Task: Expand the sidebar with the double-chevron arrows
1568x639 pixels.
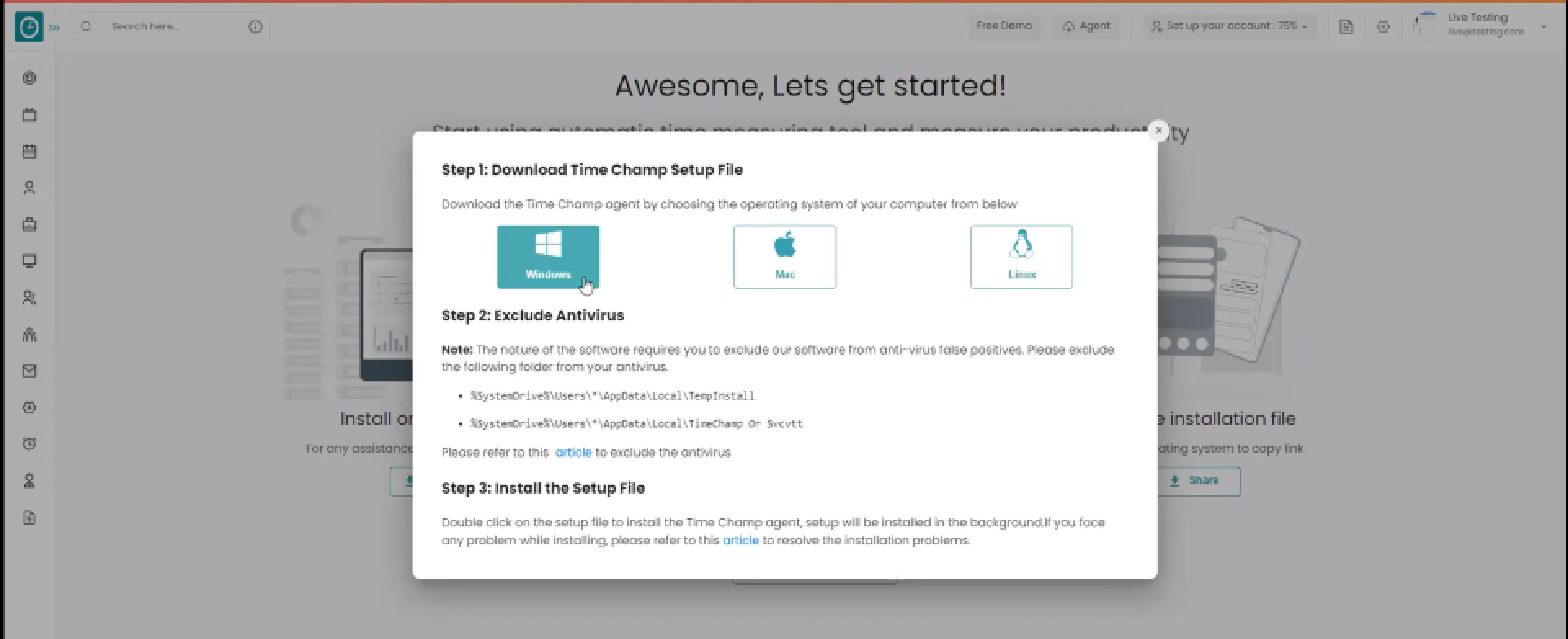Action: [x=55, y=27]
